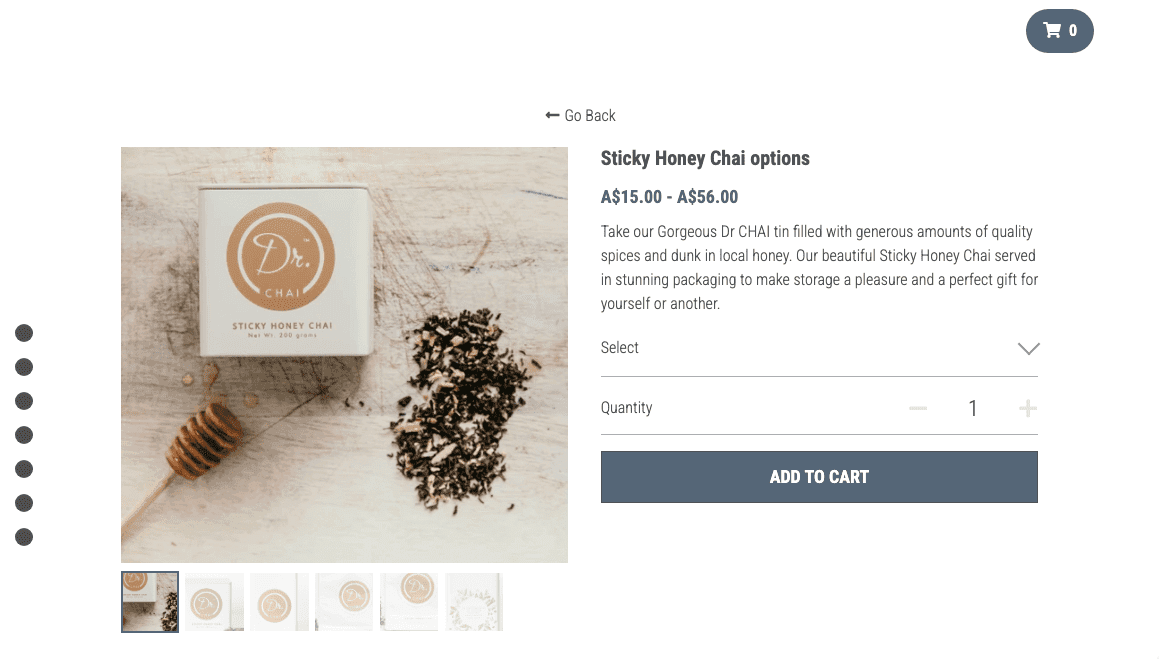Click the topmost side navigation dot
This screenshot has width=1159, height=659.
click(x=24, y=333)
